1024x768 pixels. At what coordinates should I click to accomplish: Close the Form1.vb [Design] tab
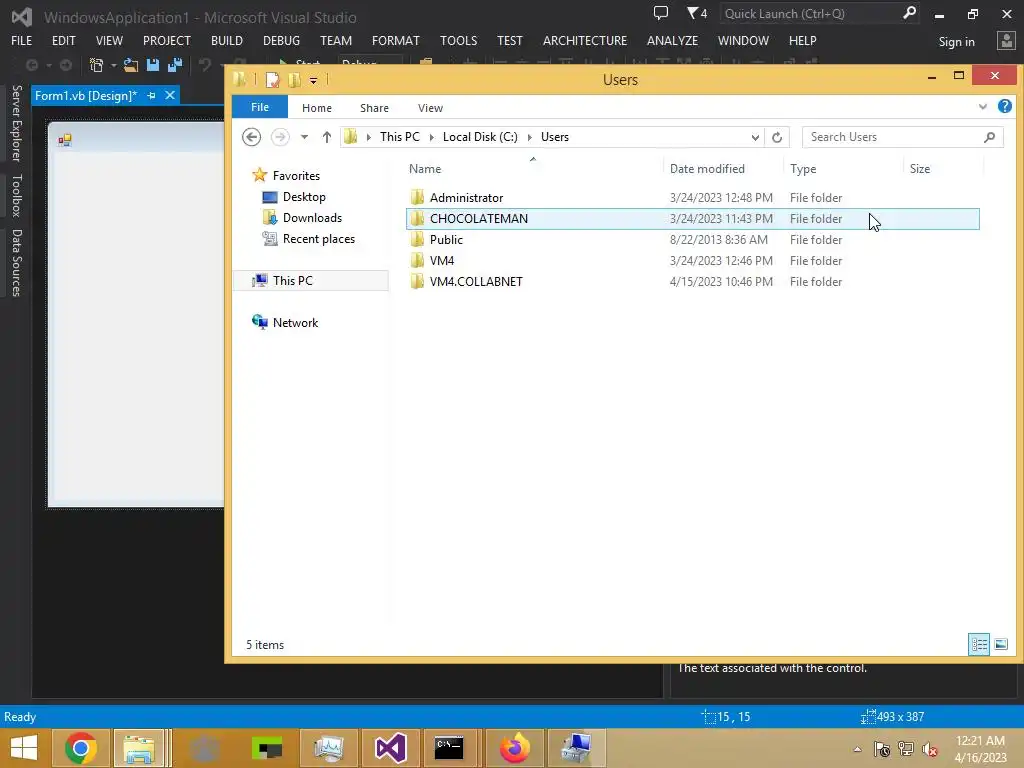[170, 95]
